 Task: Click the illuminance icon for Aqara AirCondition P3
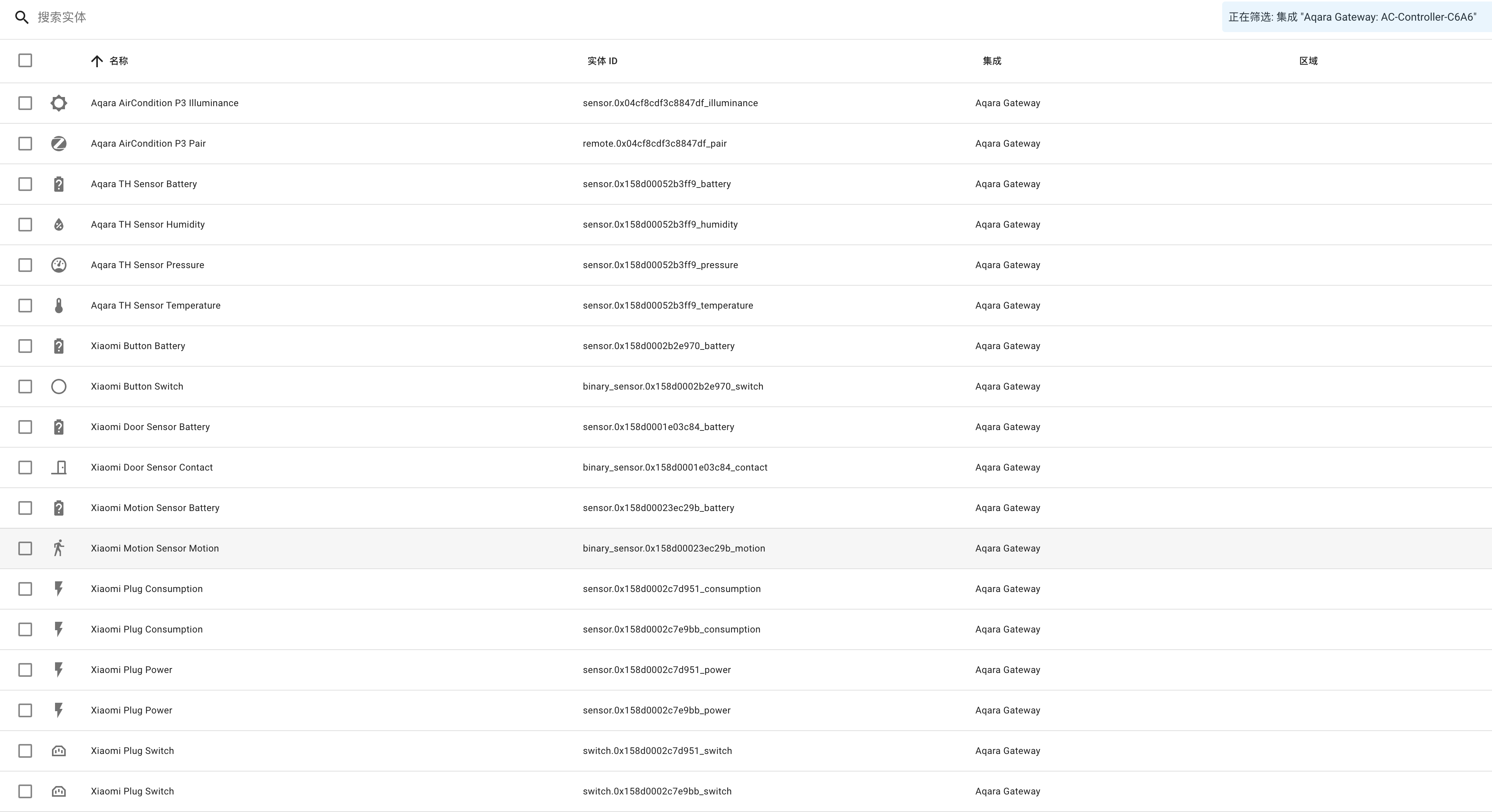(x=58, y=102)
